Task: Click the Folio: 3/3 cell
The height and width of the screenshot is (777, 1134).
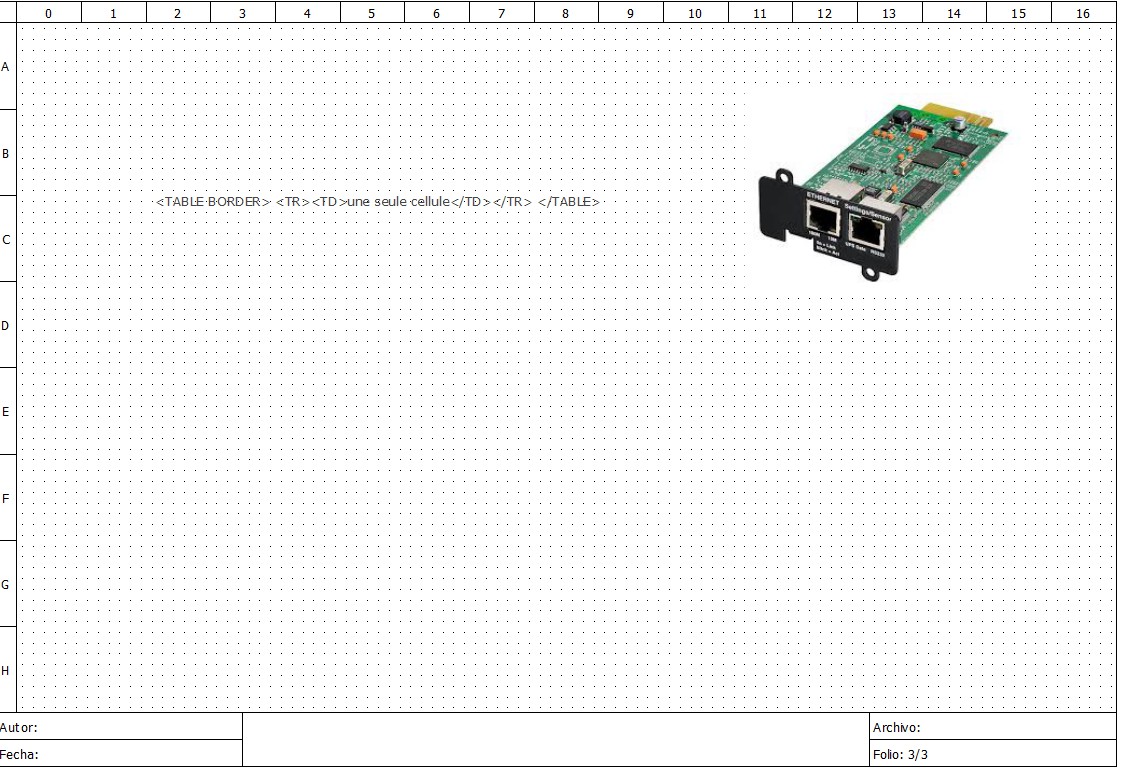Action: click(991, 754)
